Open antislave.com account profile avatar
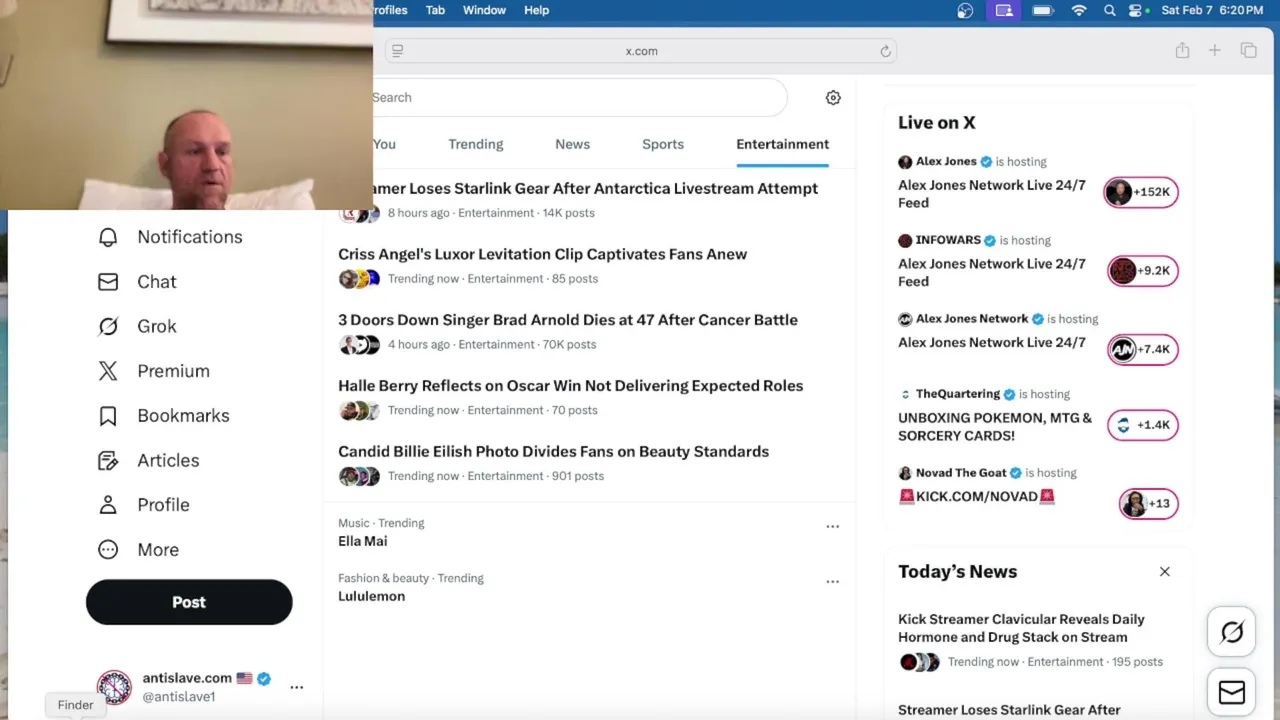 (x=114, y=687)
